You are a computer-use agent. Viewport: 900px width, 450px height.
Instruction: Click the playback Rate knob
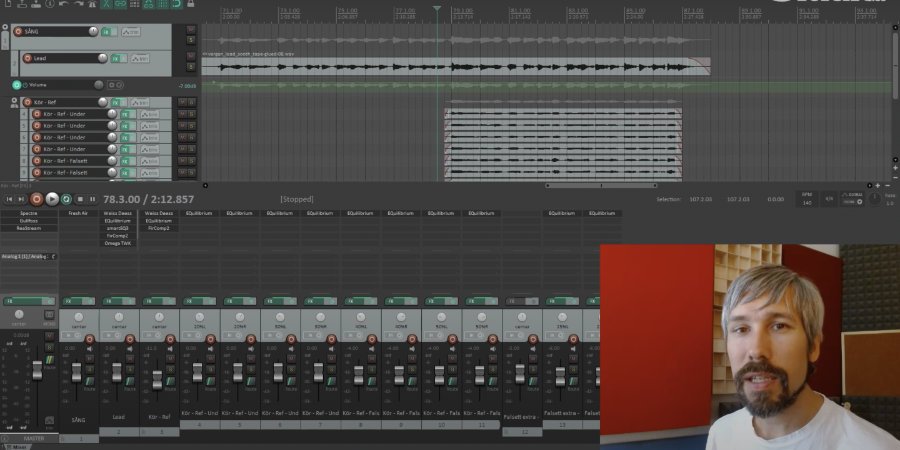coord(875,199)
